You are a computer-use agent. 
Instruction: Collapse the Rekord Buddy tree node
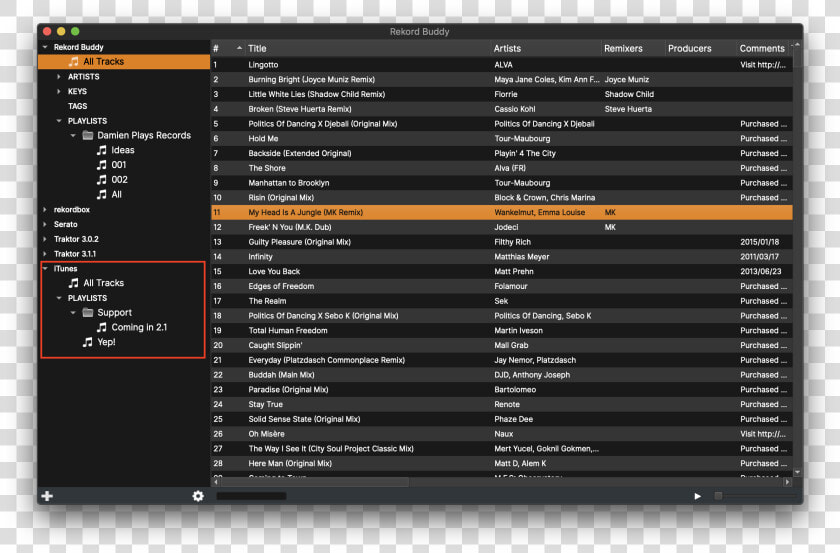click(x=45, y=47)
